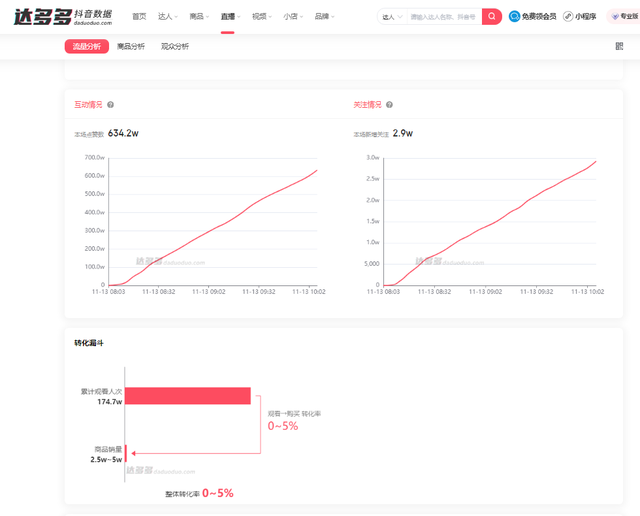The width and height of the screenshot is (640, 516).
Task: Click the 专业版 button
Action: click(x=624, y=16)
